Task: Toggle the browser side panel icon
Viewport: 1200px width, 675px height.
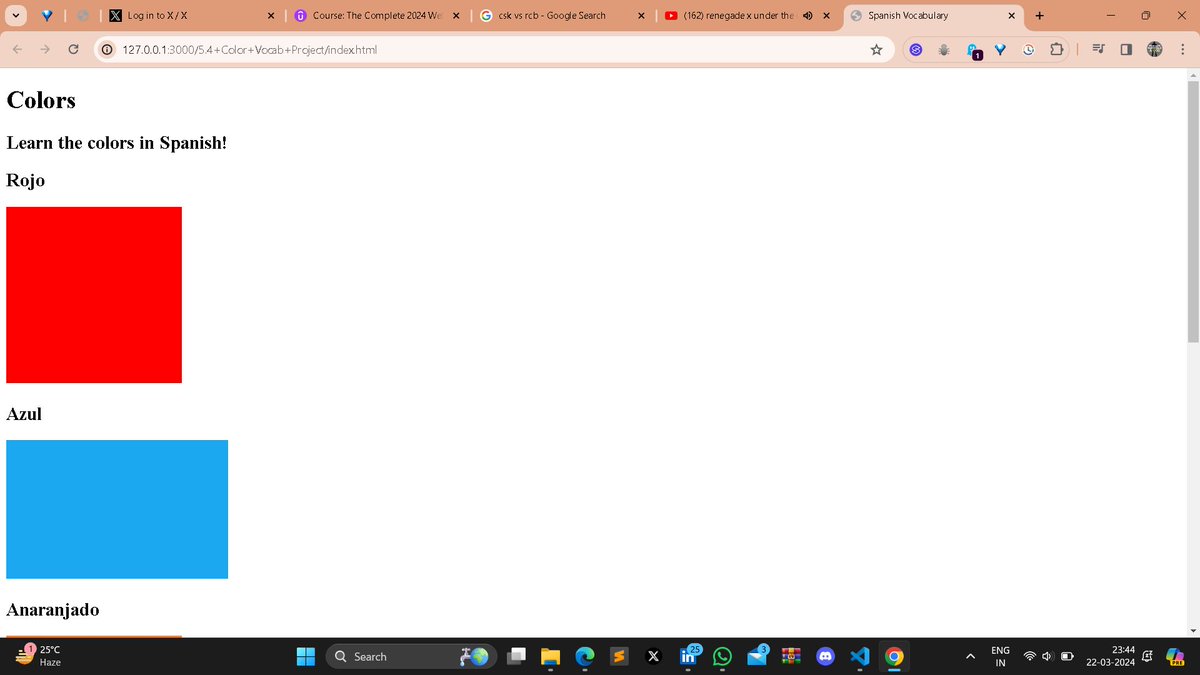Action: point(1126,49)
